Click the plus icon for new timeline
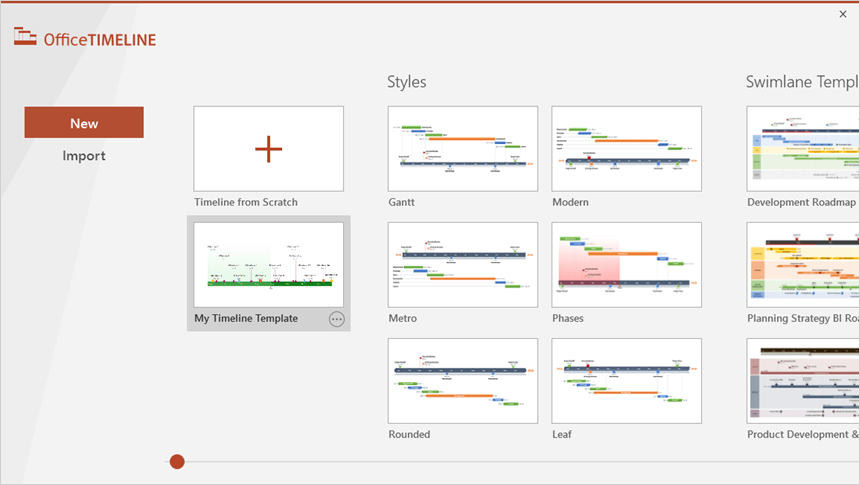The width and height of the screenshot is (860, 485). click(x=268, y=149)
